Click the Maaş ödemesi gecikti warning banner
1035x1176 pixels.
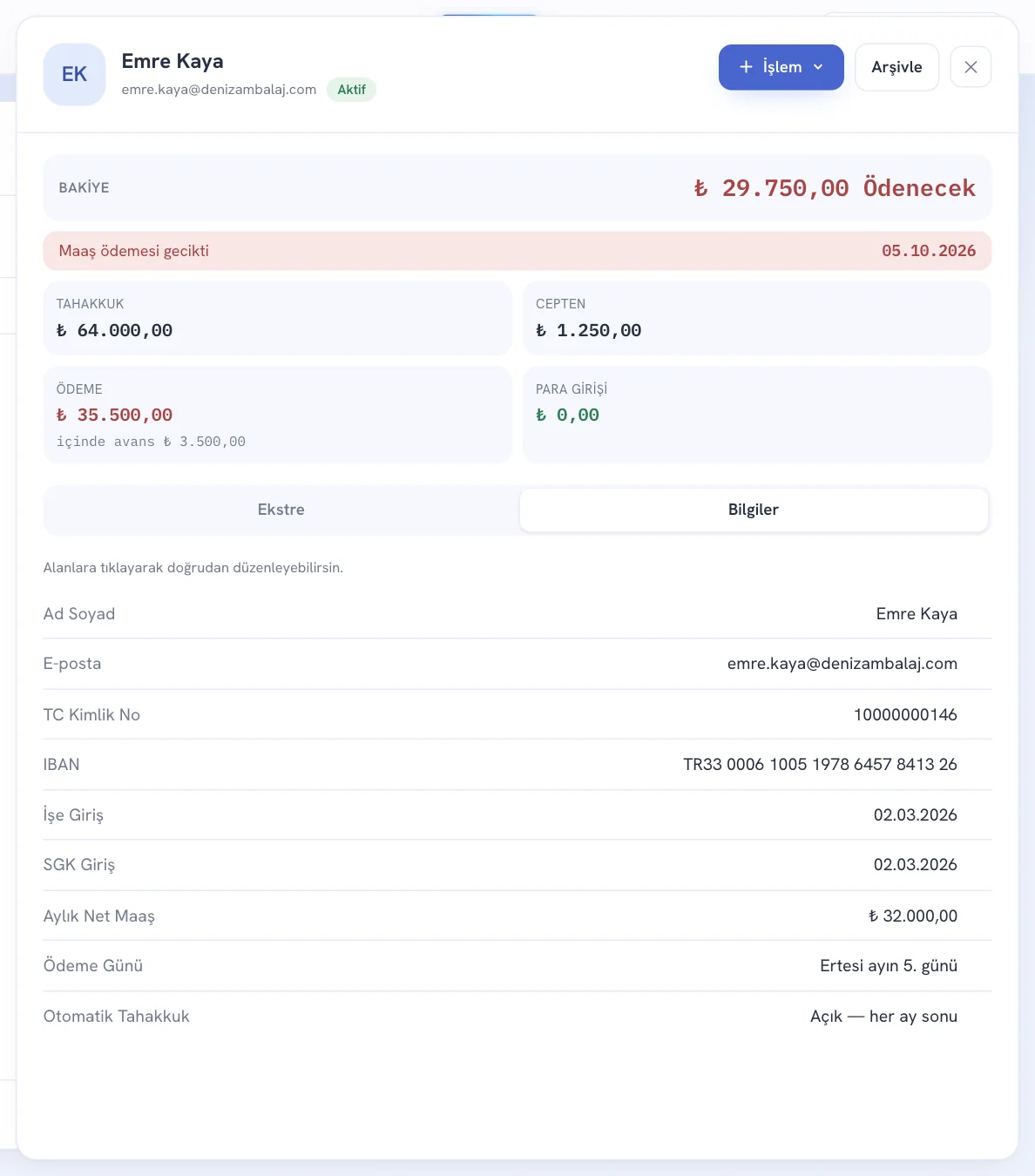517,251
